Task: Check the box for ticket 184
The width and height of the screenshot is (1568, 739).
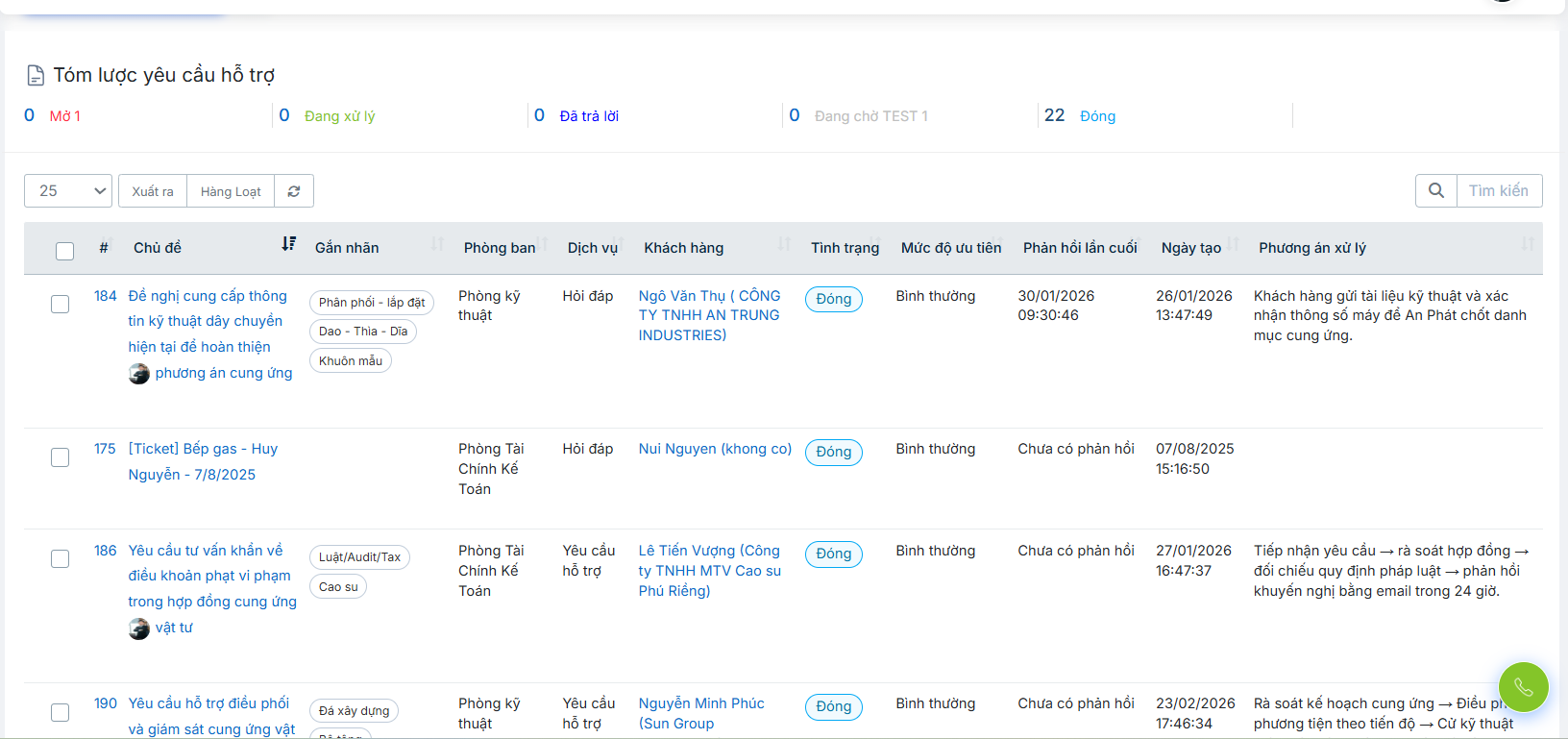Action: click(60, 304)
